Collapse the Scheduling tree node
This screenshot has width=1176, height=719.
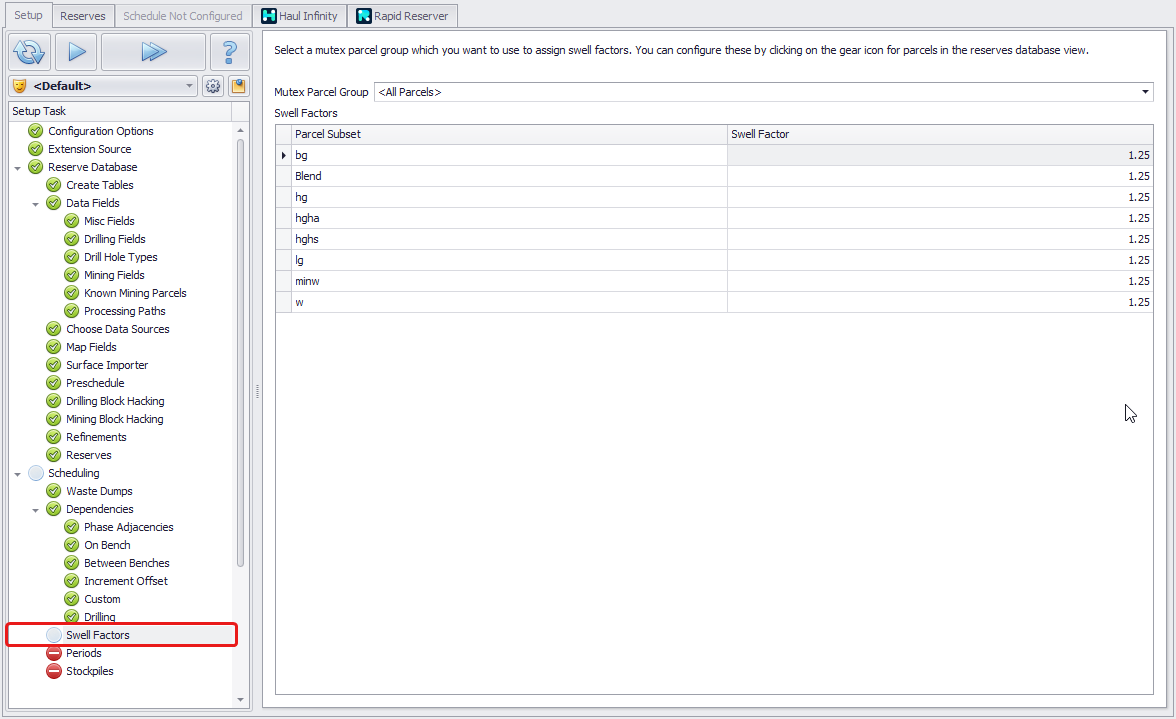(x=17, y=474)
